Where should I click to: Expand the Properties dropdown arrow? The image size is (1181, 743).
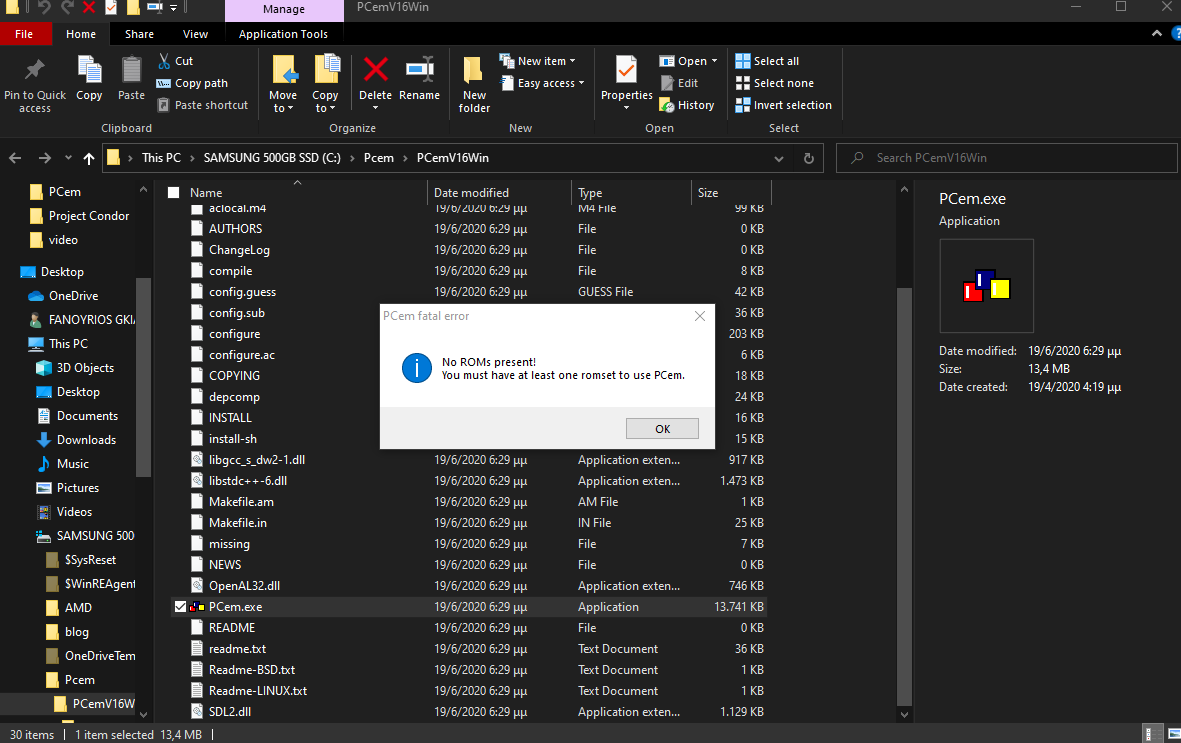click(626, 109)
